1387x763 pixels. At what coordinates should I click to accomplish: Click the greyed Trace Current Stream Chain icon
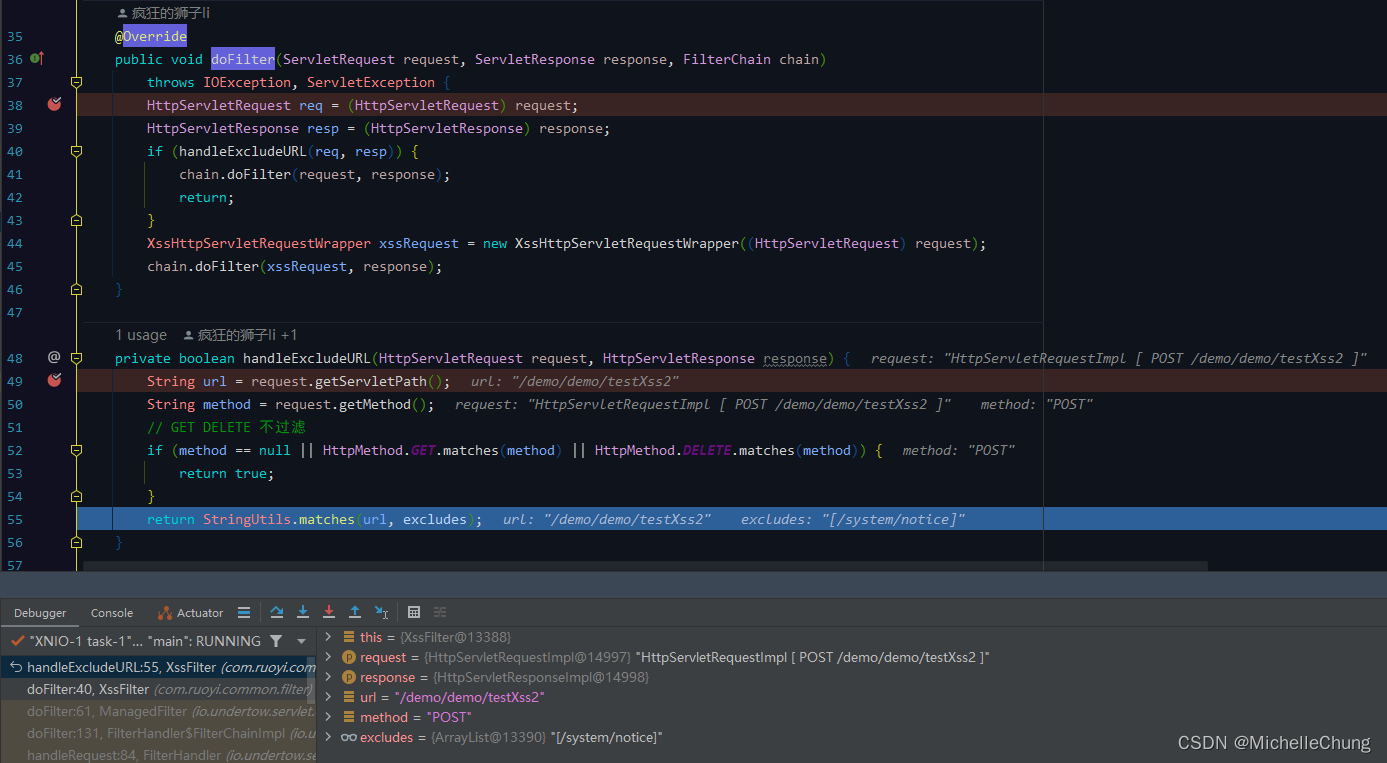pos(440,612)
